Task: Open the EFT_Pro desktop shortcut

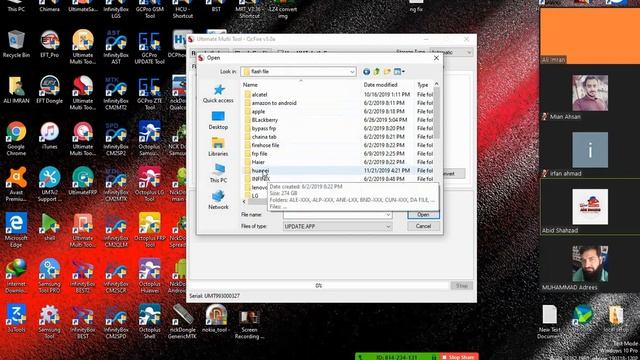Action: (49, 44)
